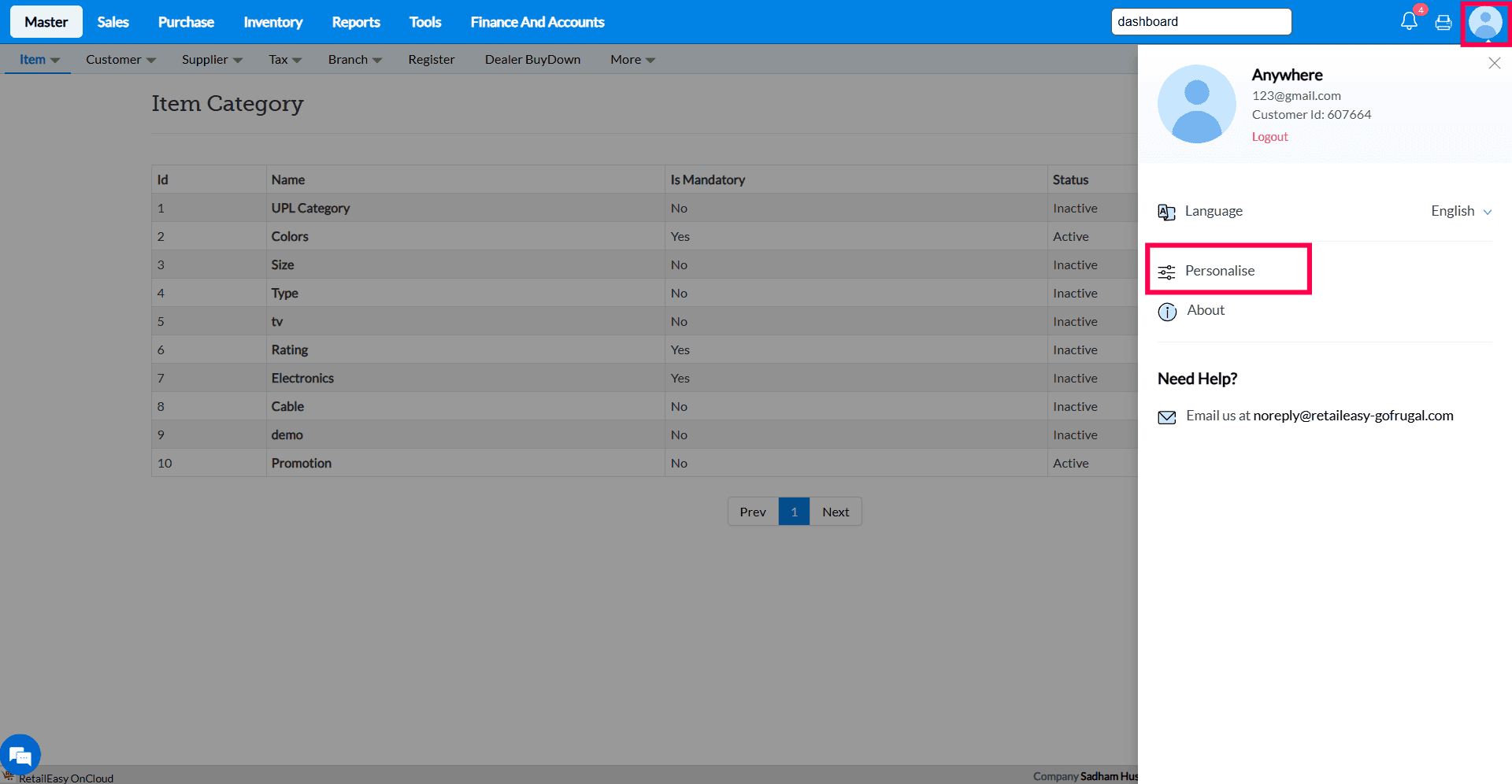The image size is (1512, 784).
Task: Select the Cable row name
Action: [x=288, y=406]
